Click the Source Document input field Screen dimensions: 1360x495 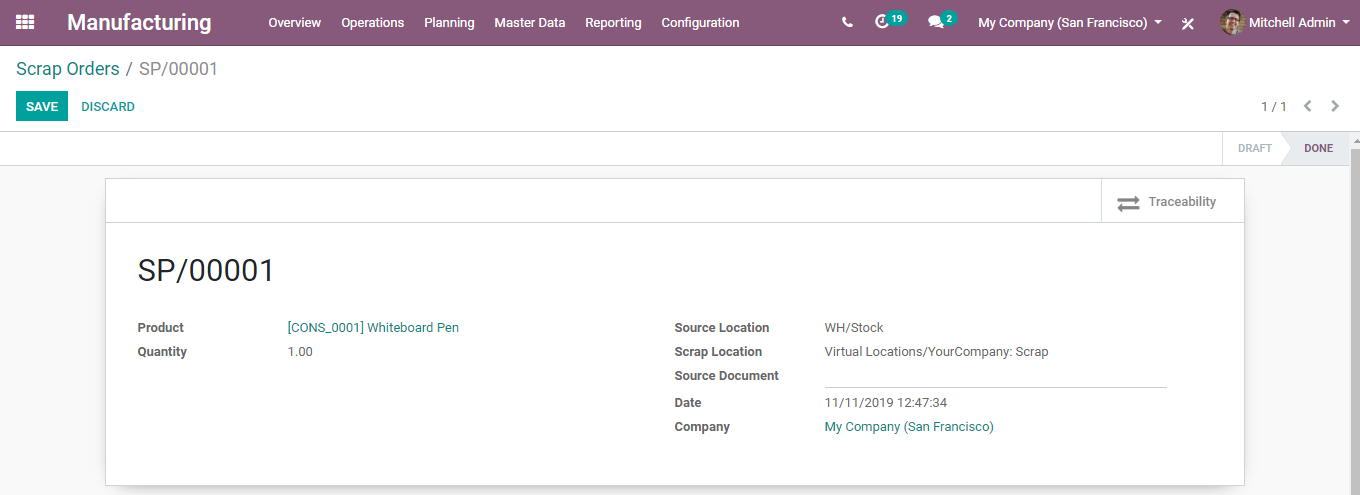(996, 376)
